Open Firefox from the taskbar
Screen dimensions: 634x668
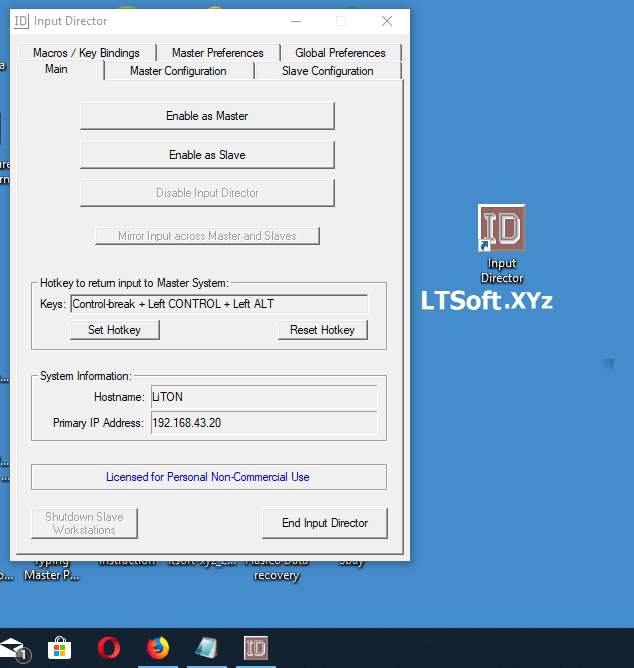click(x=158, y=648)
